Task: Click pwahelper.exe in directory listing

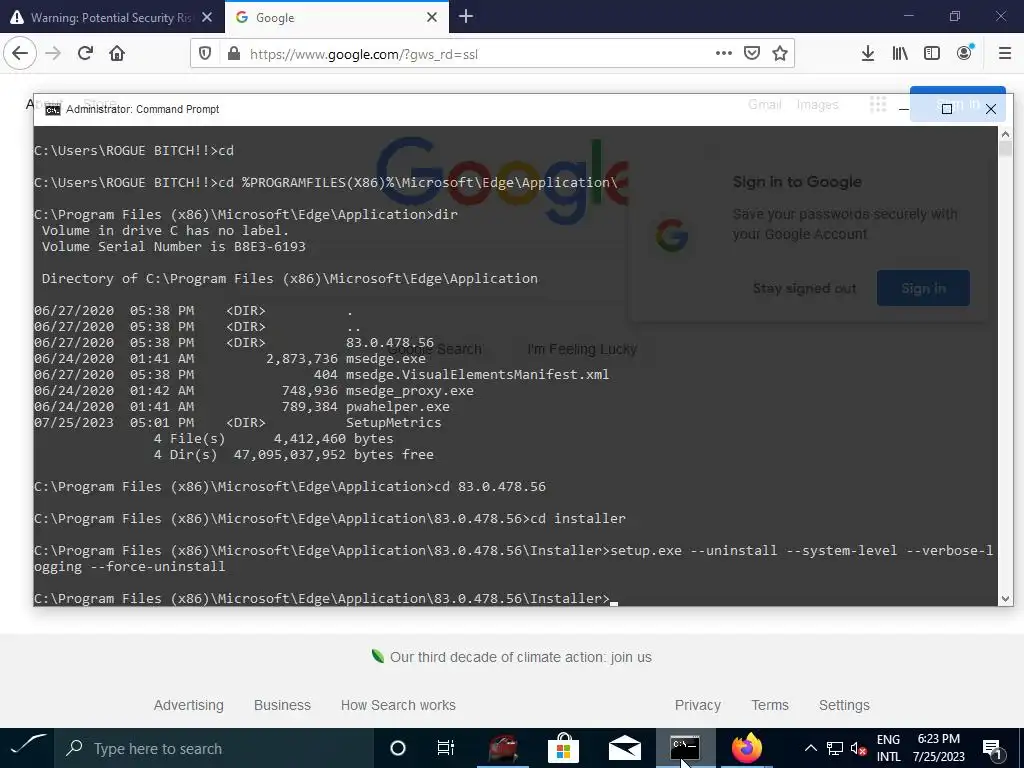Action: (398, 407)
